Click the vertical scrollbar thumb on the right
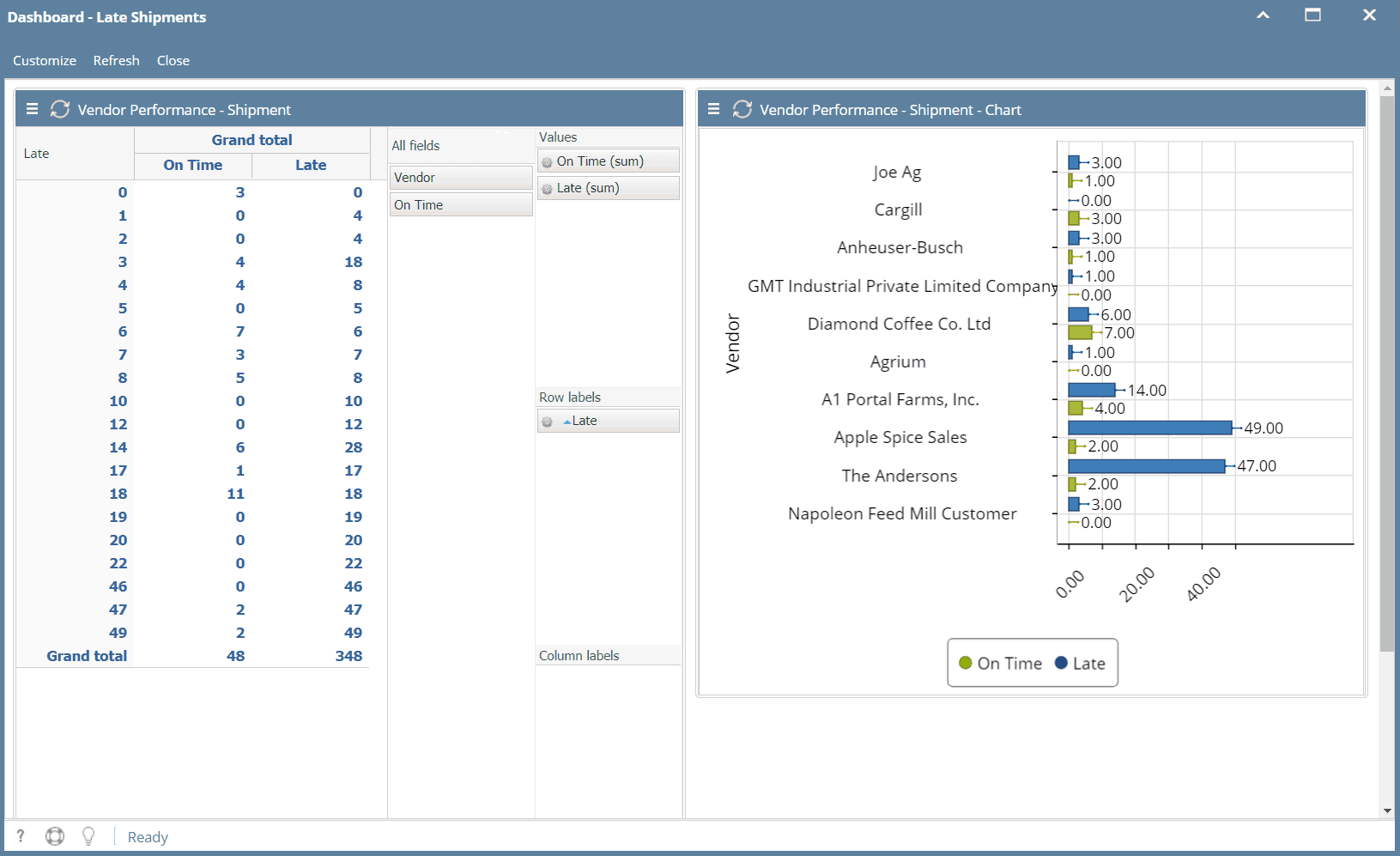The image size is (1400, 856). pos(1387,373)
